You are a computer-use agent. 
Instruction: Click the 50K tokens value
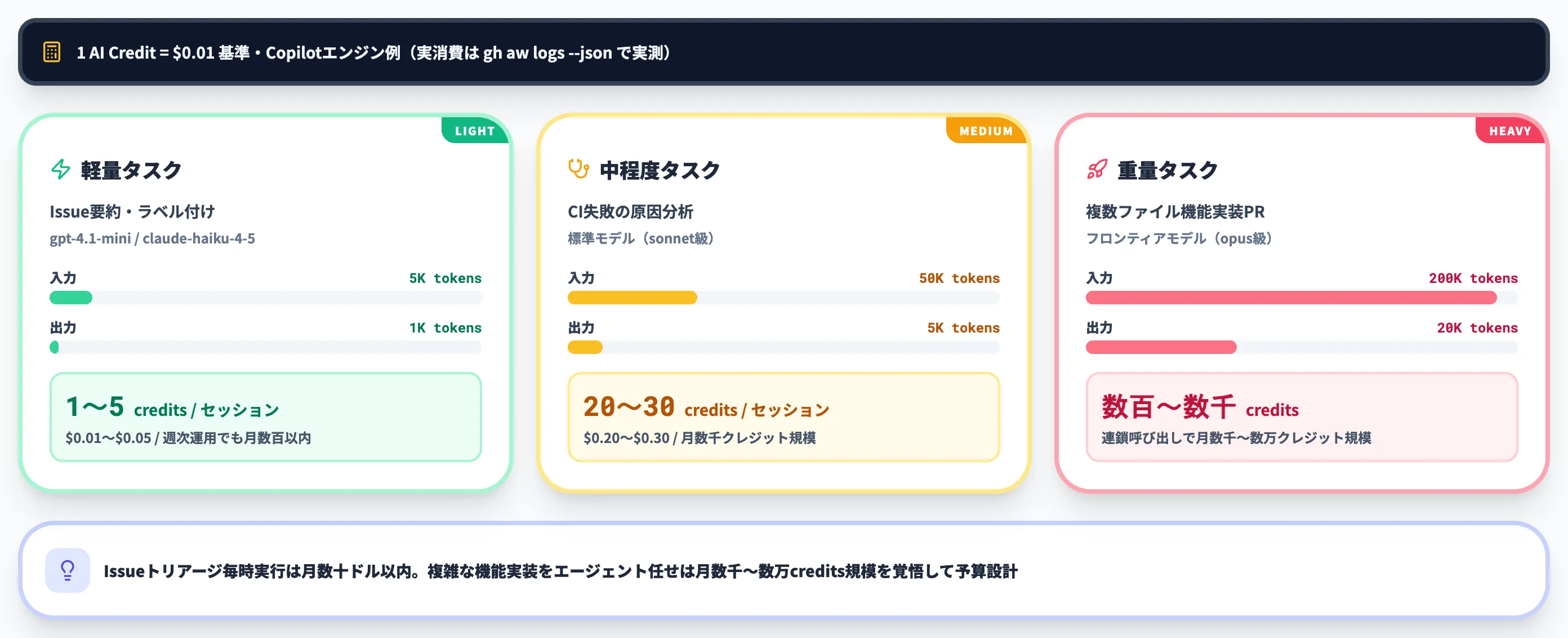(959, 278)
